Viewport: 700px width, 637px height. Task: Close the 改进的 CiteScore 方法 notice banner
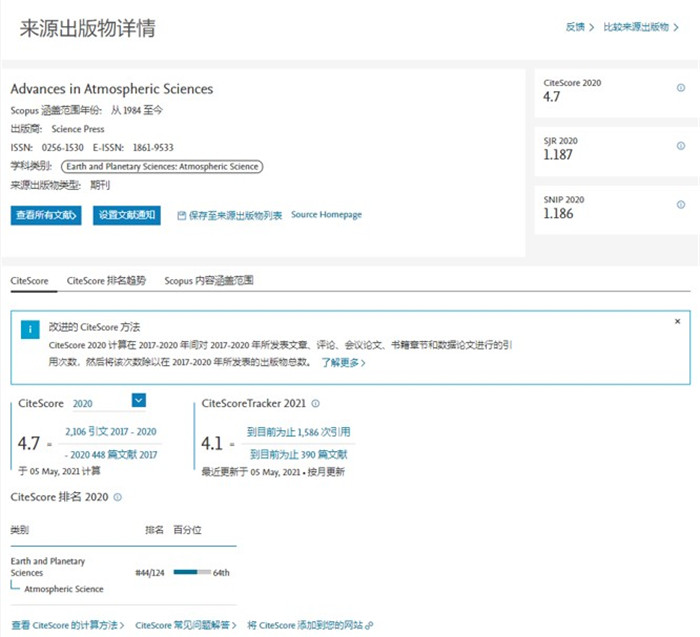[x=677, y=322]
